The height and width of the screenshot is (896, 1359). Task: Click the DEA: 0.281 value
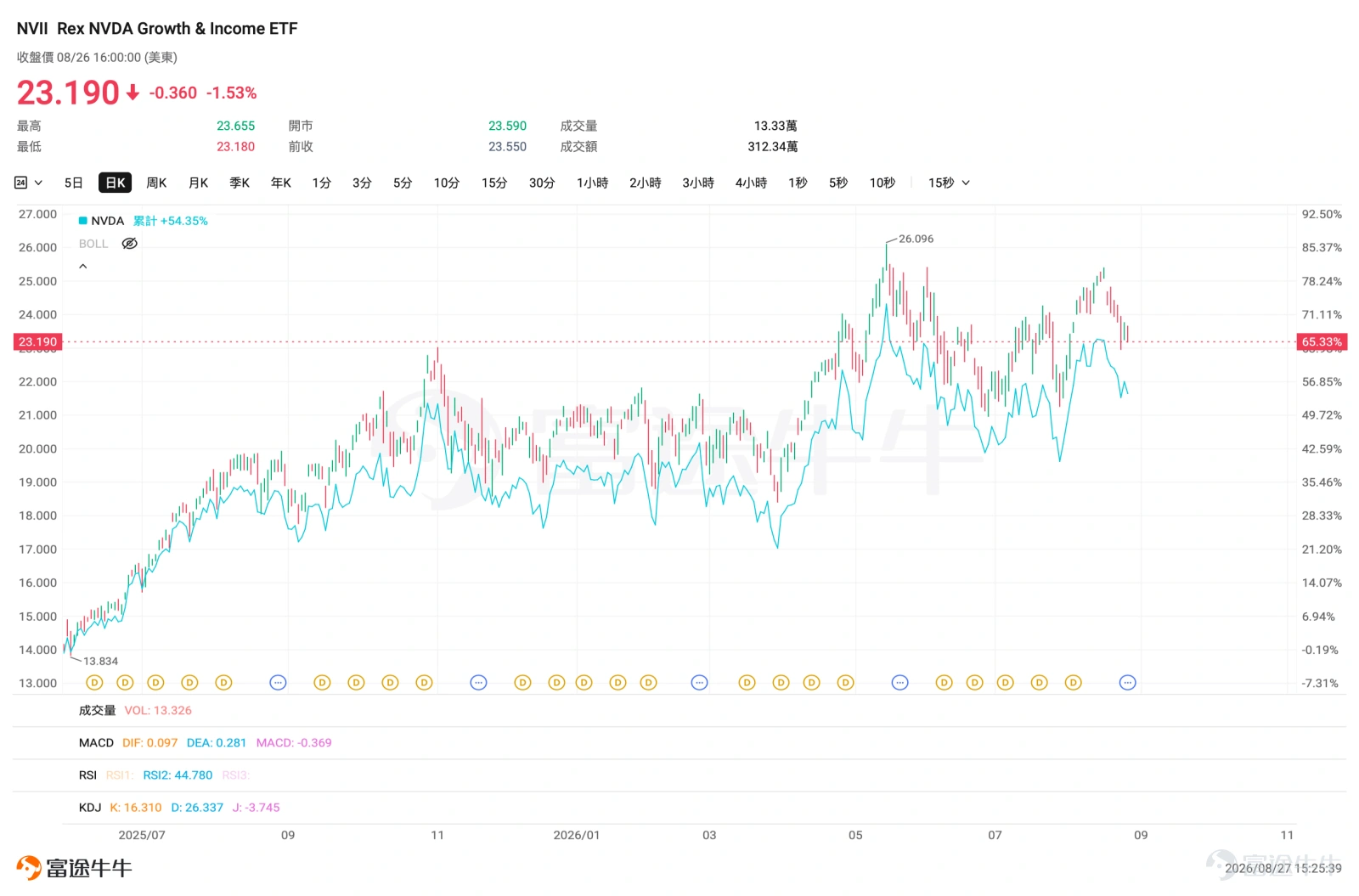[x=217, y=742]
